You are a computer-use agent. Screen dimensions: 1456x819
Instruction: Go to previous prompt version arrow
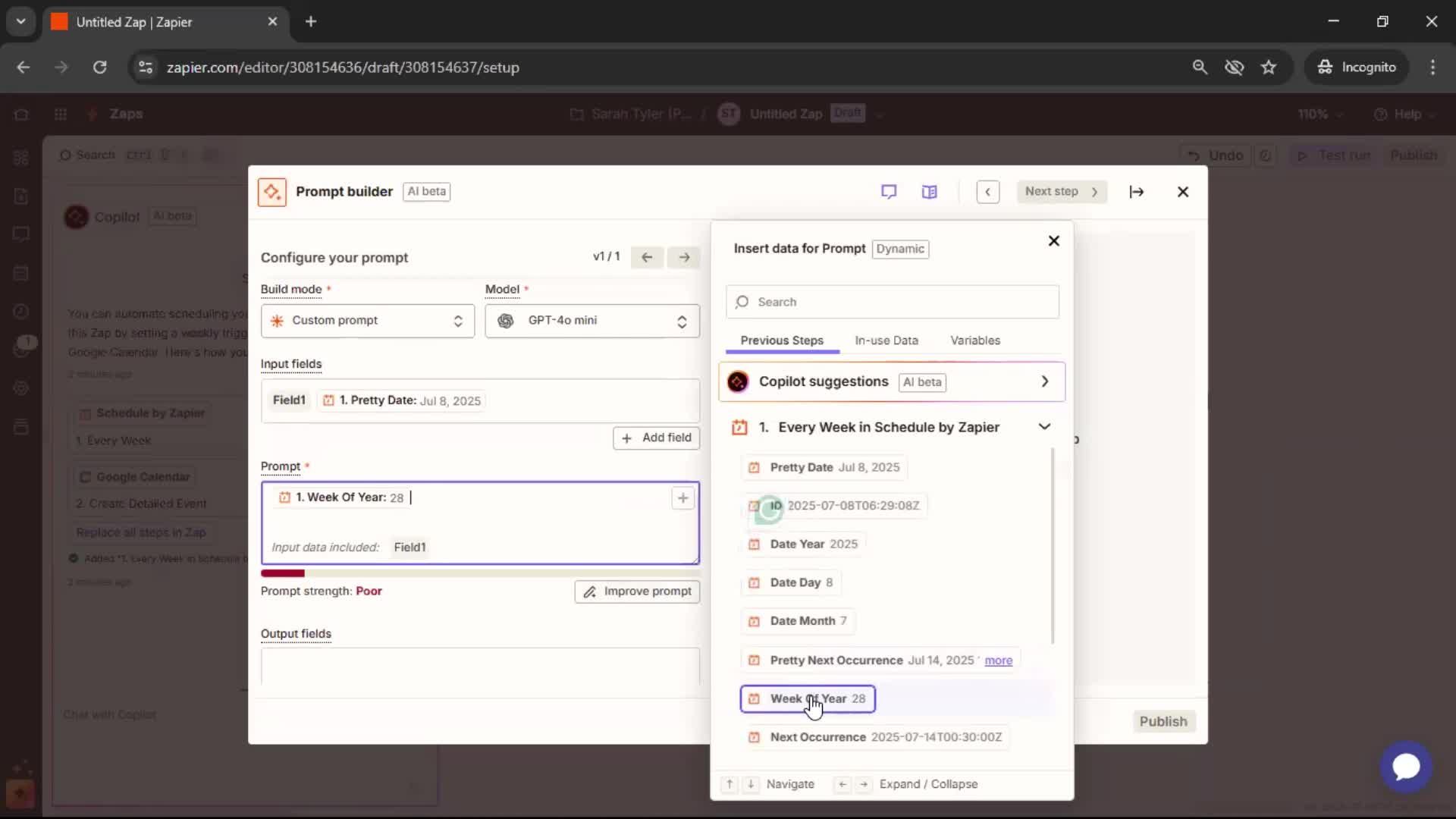tap(647, 257)
